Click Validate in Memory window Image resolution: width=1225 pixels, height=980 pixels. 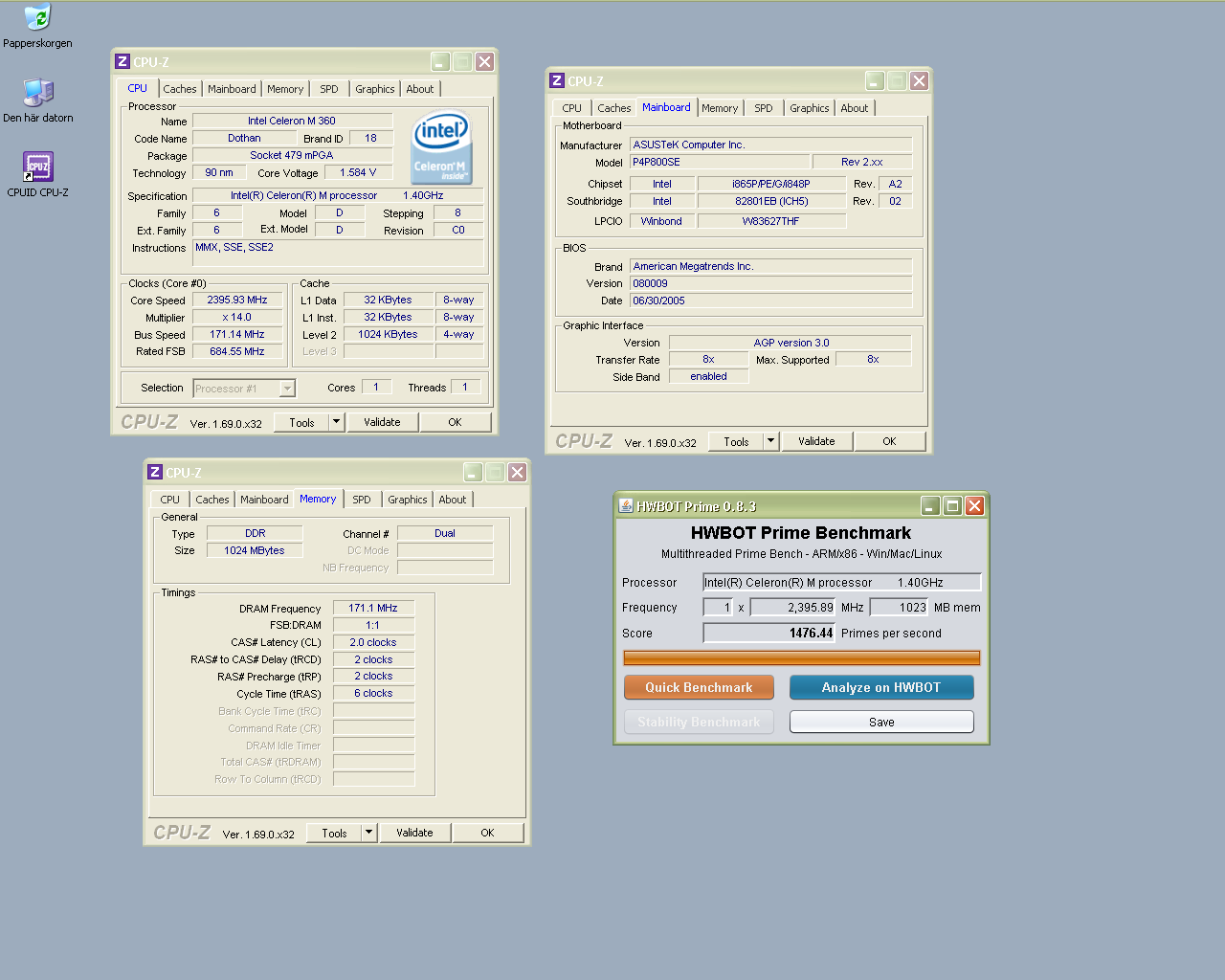coord(414,833)
